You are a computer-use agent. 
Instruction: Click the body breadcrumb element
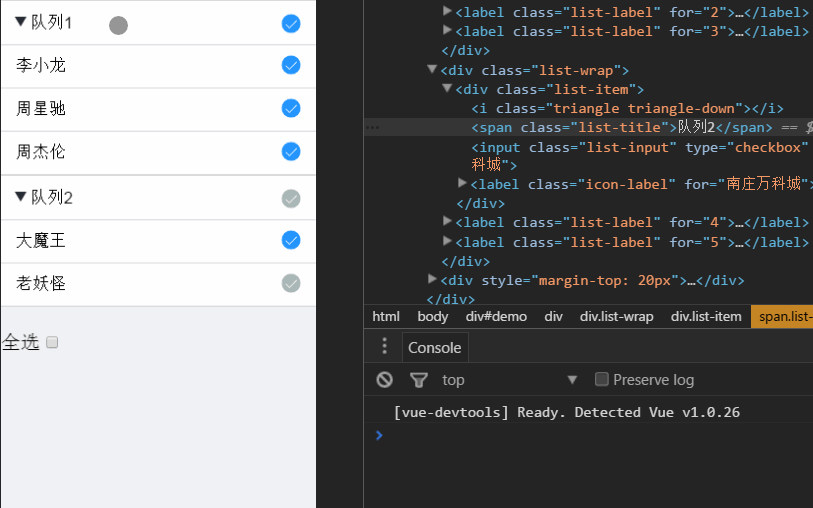click(432, 317)
